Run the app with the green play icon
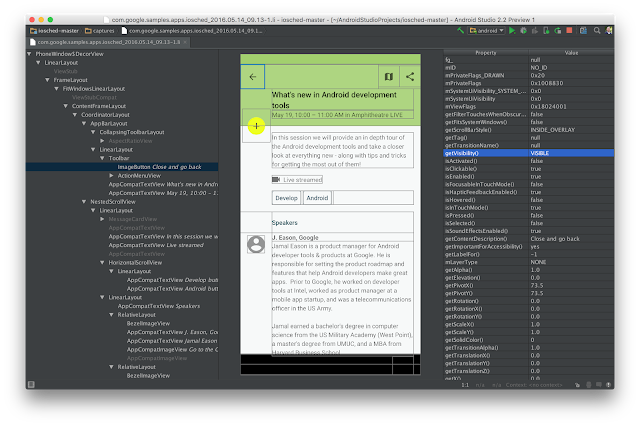 click(x=512, y=31)
